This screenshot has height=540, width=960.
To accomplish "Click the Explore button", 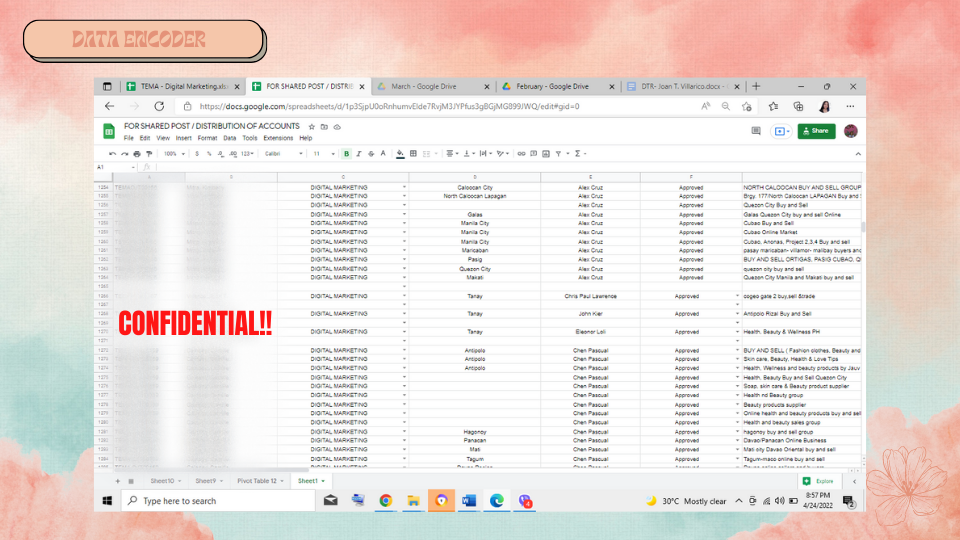I will click(819, 481).
